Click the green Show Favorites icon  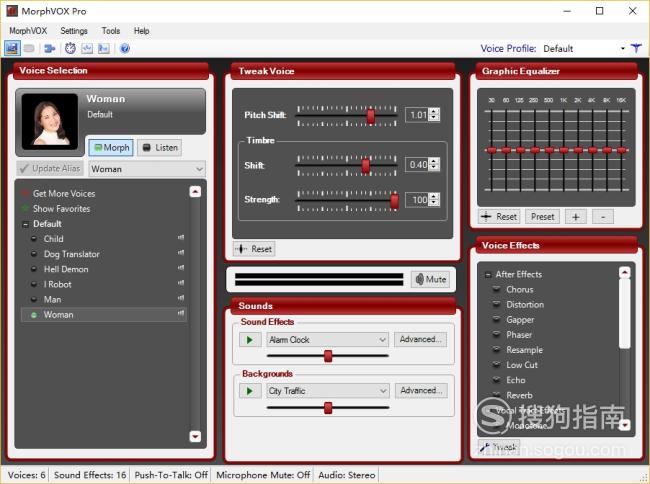25,208
